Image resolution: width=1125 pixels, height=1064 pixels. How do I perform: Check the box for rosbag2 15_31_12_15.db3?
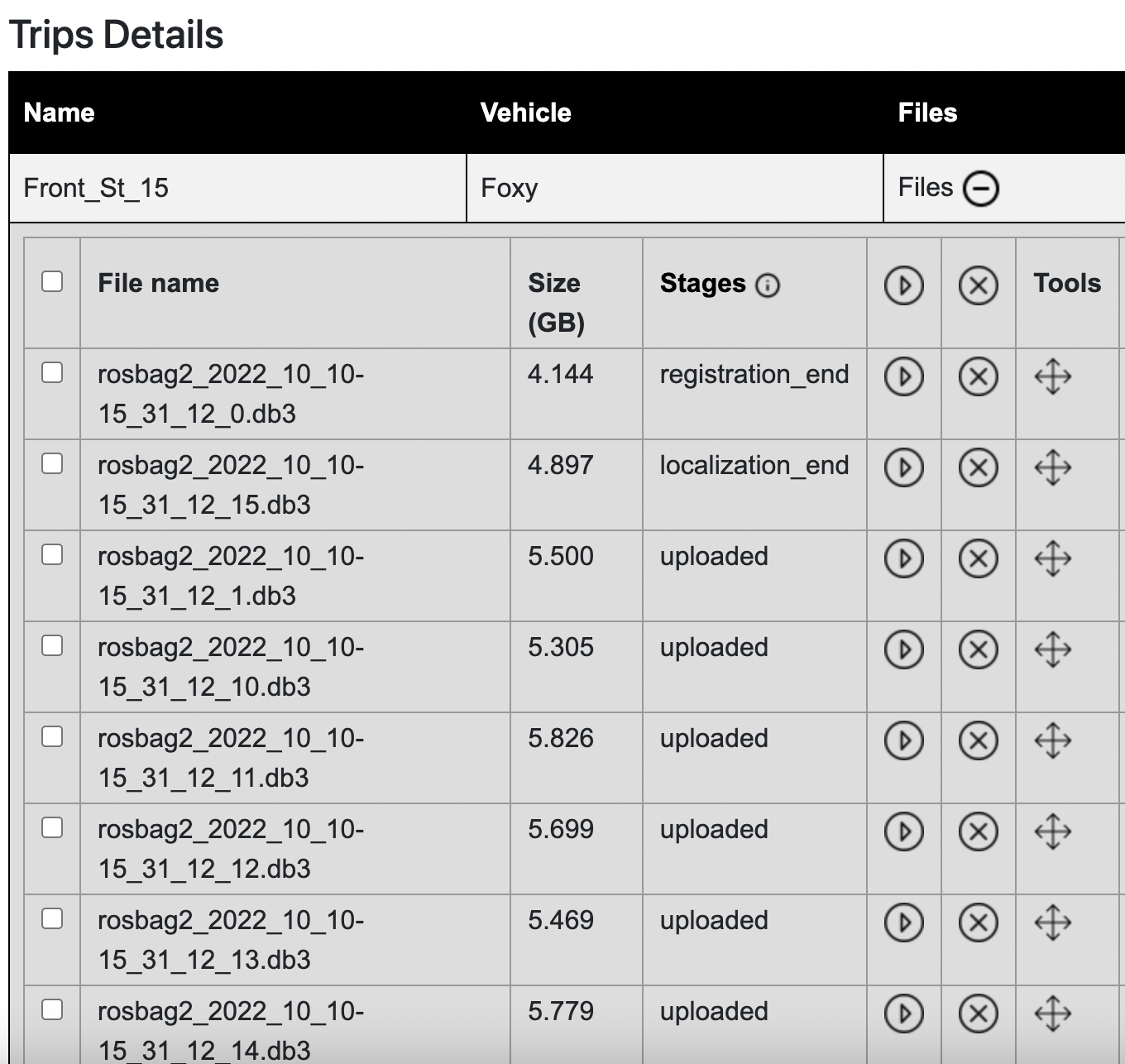52,463
